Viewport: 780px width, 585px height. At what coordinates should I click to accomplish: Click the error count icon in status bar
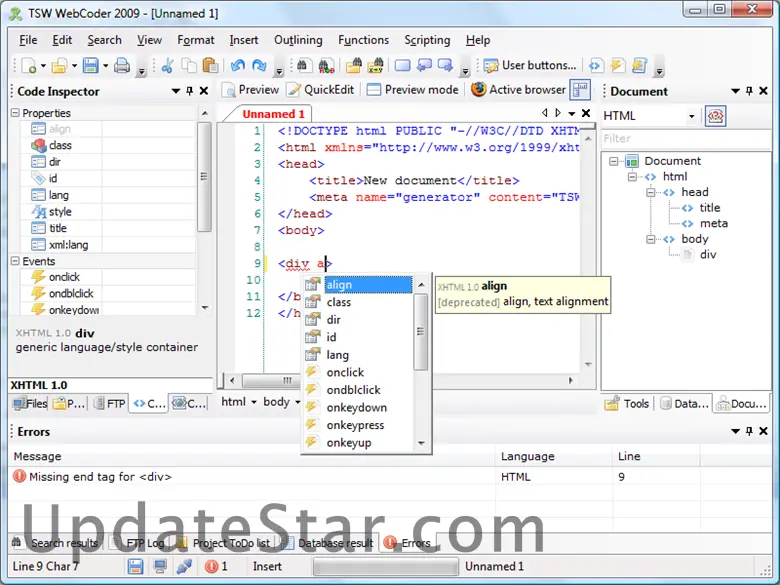pos(211,566)
